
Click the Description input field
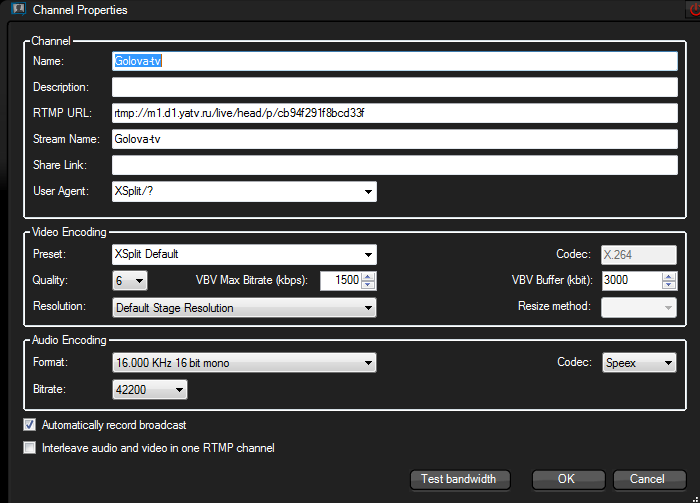point(395,87)
